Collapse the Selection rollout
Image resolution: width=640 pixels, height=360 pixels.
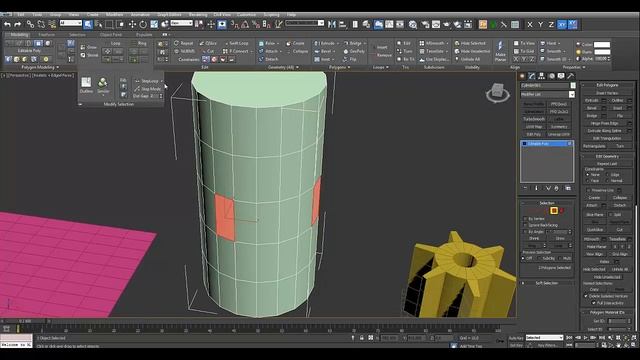pos(547,203)
